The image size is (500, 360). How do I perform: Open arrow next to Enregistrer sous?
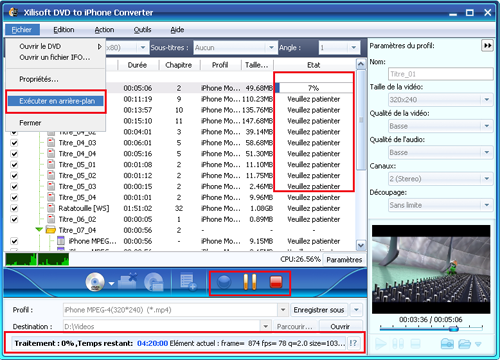tap(356, 310)
